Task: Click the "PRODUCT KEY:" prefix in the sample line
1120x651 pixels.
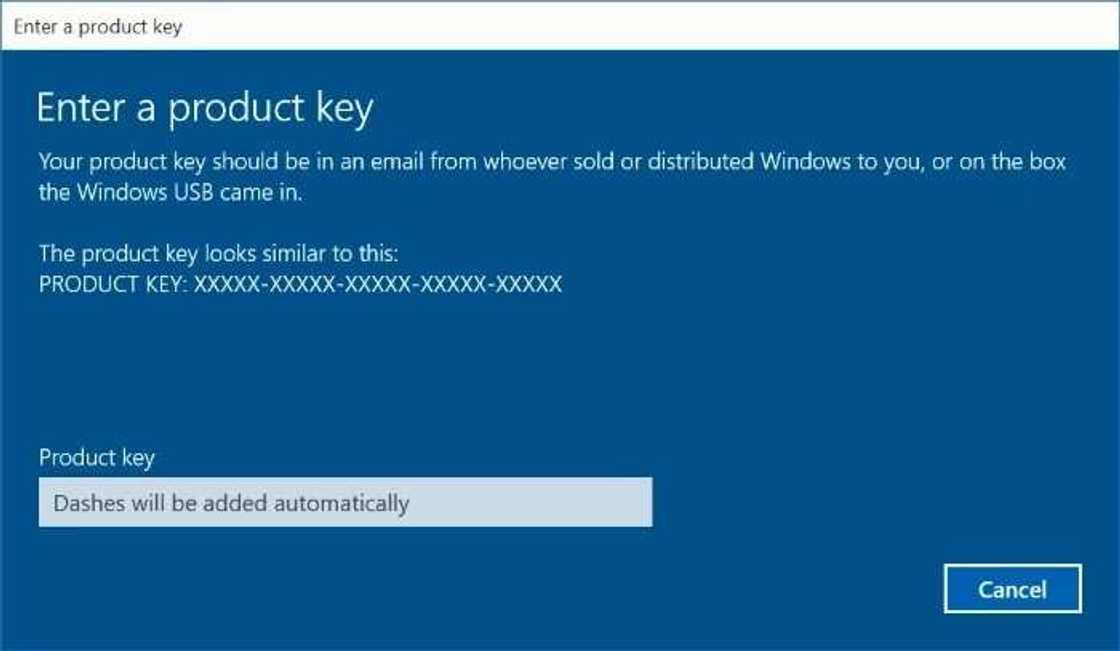Action: pyautogui.click(x=113, y=285)
